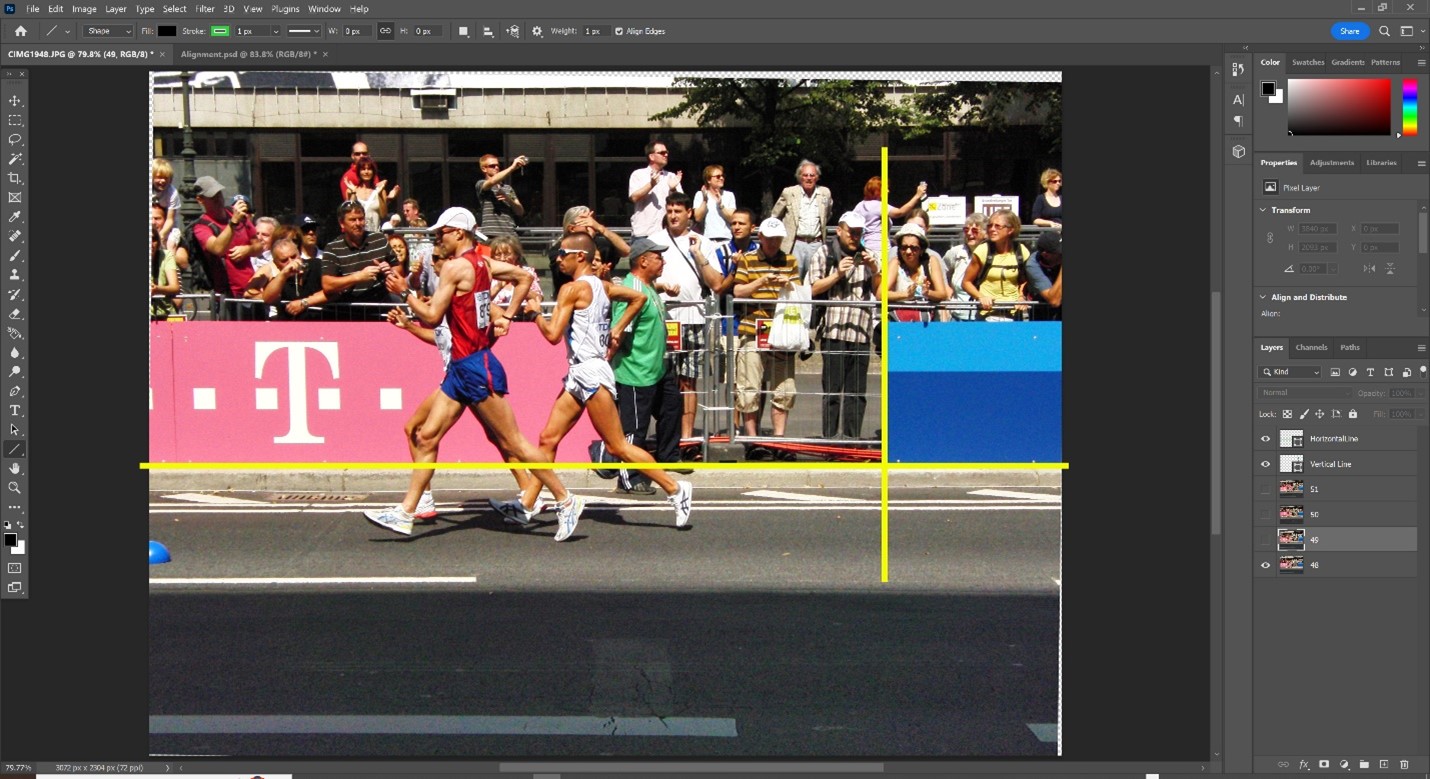
Task: Hide the HorizontalLine layer
Action: pos(1265,439)
